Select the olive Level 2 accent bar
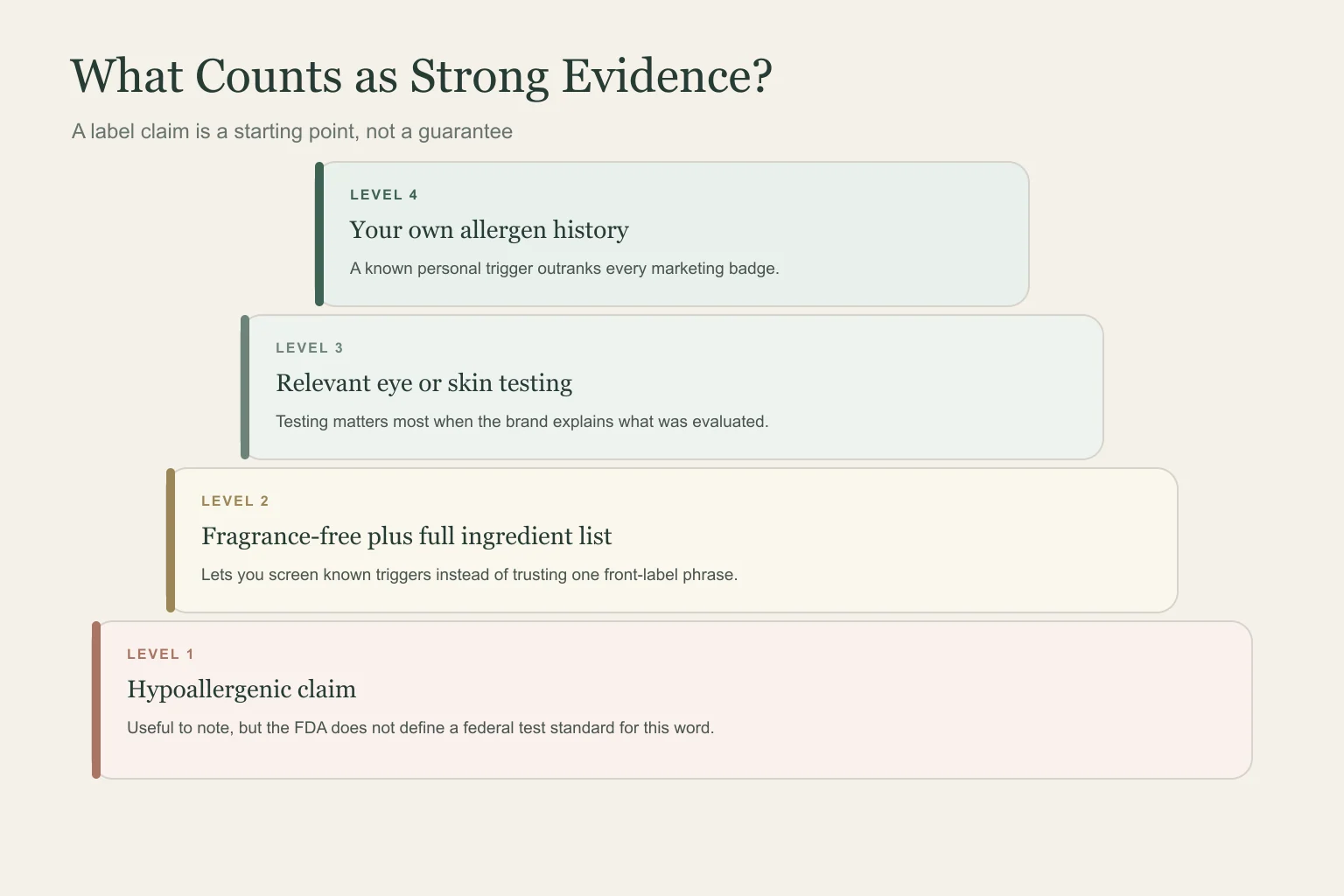 click(171, 540)
